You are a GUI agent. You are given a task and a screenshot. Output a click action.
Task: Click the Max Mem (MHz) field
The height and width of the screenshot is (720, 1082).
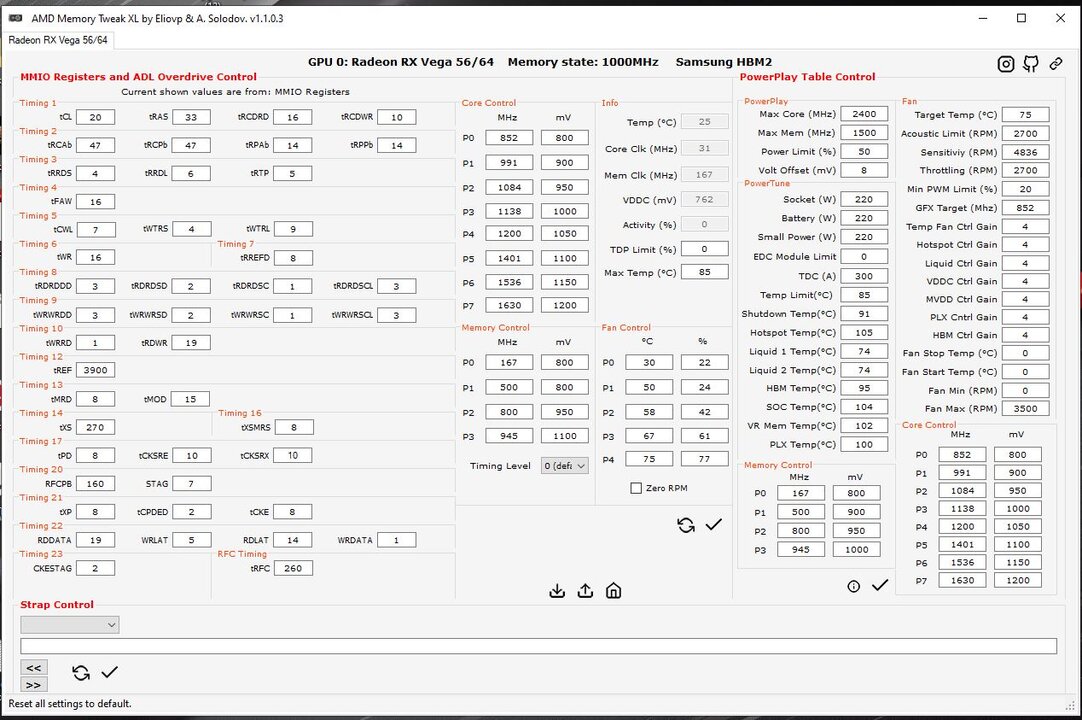coord(864,133)
